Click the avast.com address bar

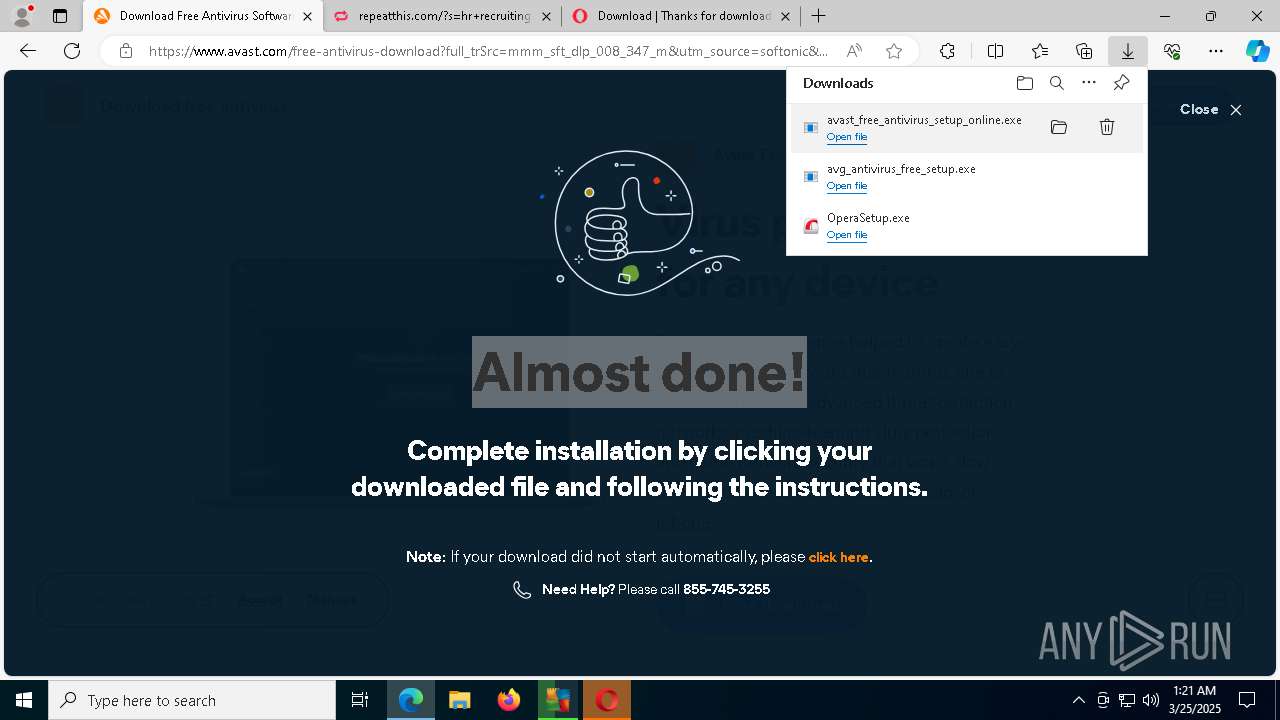[x=488, y=51]
